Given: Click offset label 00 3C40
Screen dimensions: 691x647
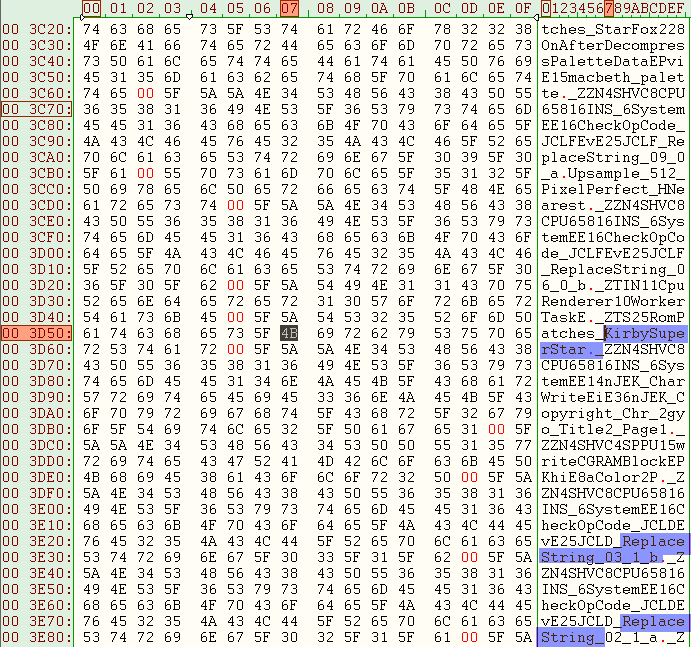Looking at the screenshot, I should click(37, 61).
